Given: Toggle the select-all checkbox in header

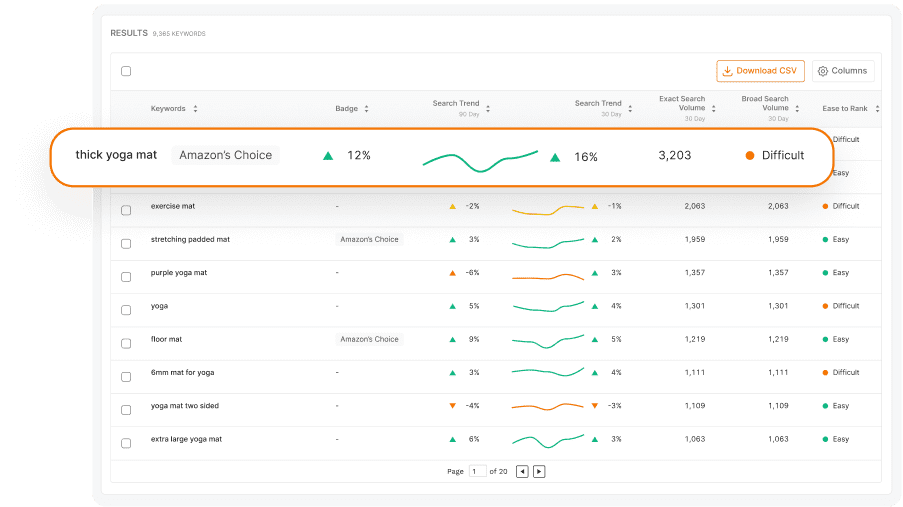Looking at the screenshot, I should pyautogui.click(x=126, y=71).
